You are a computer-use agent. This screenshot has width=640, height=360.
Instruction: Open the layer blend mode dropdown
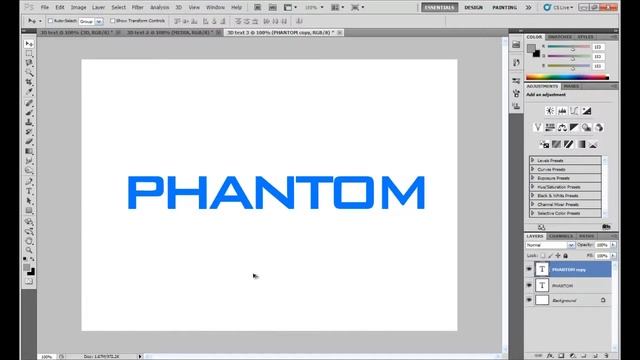pyautogui.click(x=550, y=245)
